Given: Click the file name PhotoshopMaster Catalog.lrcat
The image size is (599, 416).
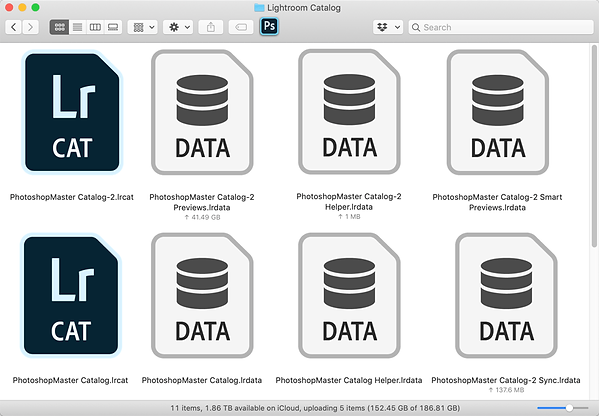Looking at the screenshot, I should 70,380.
